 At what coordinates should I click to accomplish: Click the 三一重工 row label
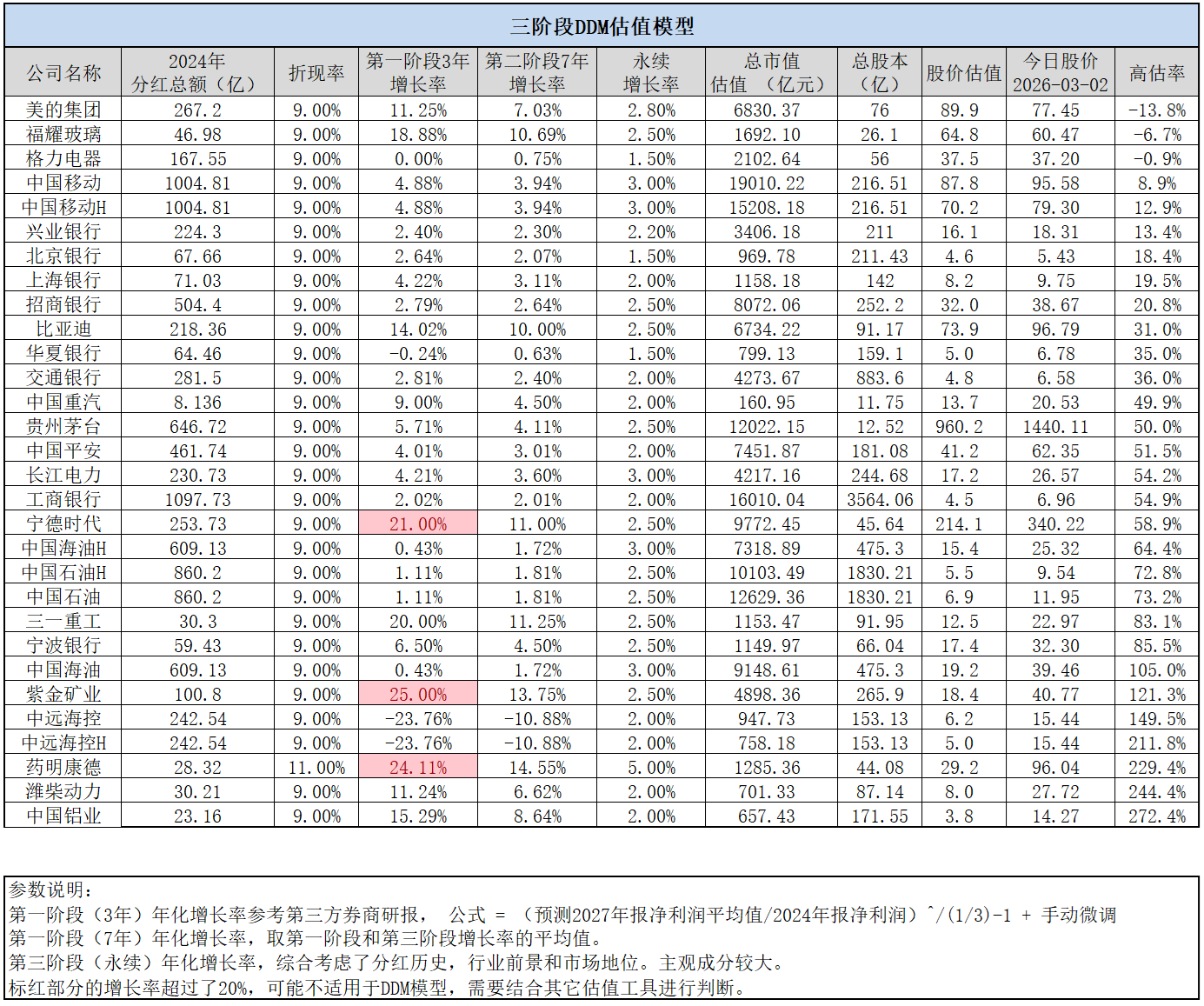(x=63, y=621)
